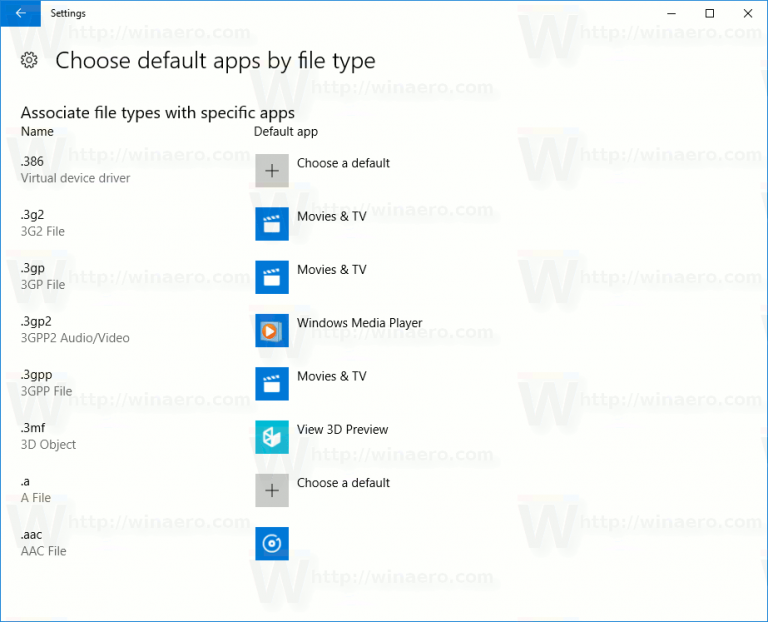The width and height of the screenshot is (768, 622).
Task: Click Movies & TV label for .3g2
Action: (331, 216)
